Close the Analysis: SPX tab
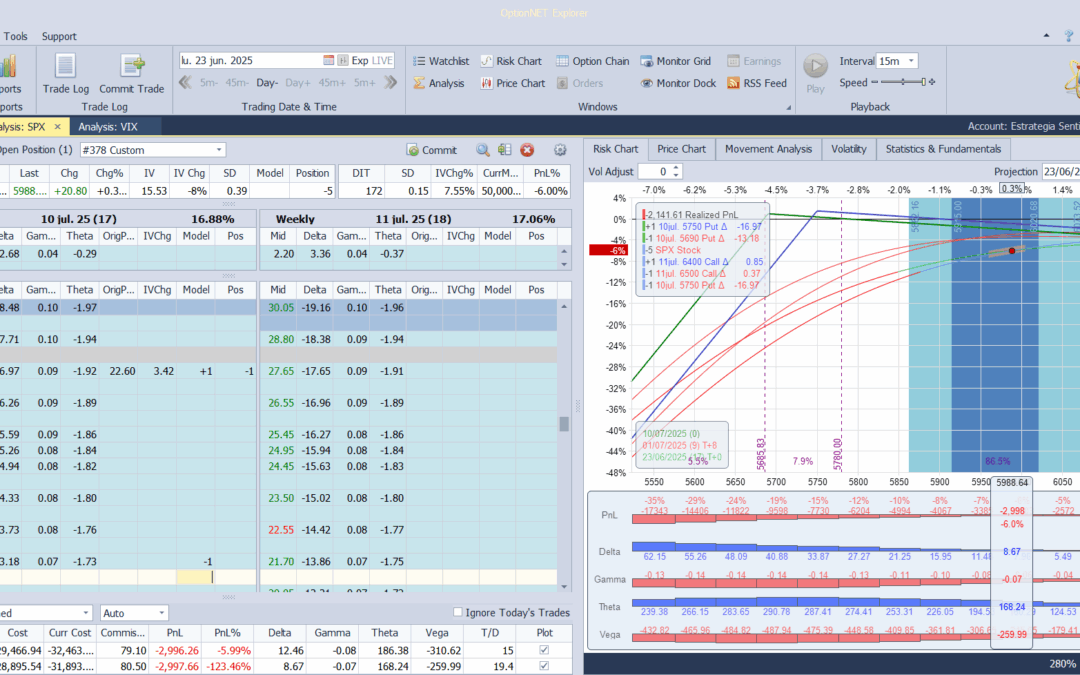This screenshot has width=1080, height=675. (x=58, y=127)
